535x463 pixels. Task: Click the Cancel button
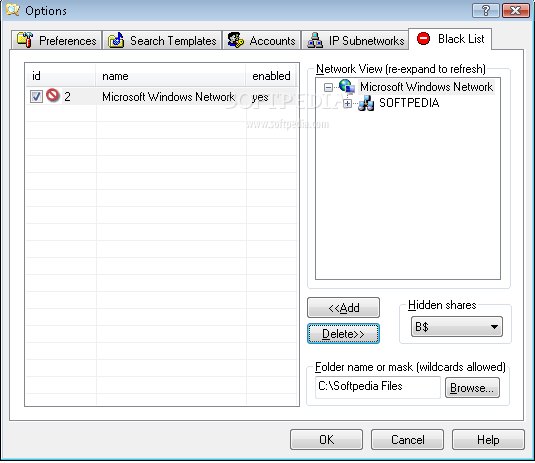tap(407, 439)
